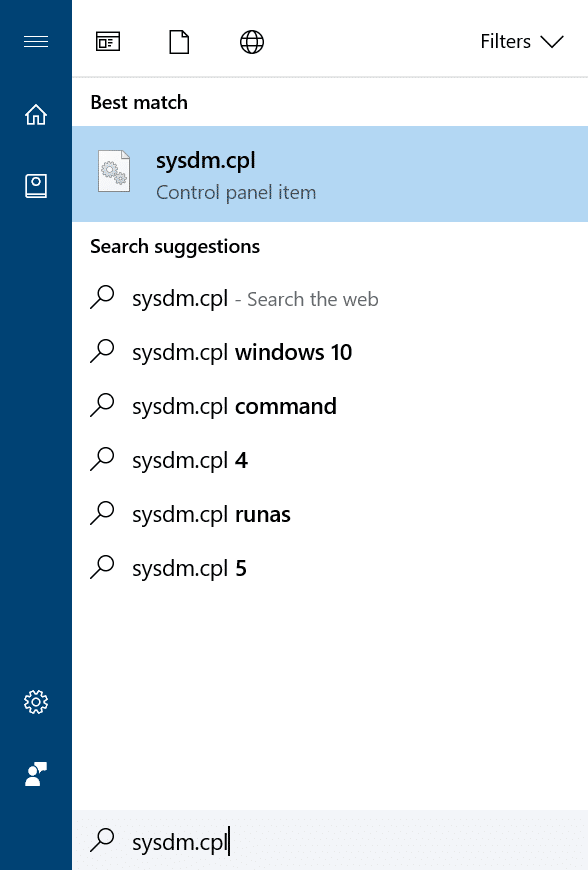Select the "sysdm.cpl runas" suggestion
The image size is (588, 870).
tap(330, 514)
